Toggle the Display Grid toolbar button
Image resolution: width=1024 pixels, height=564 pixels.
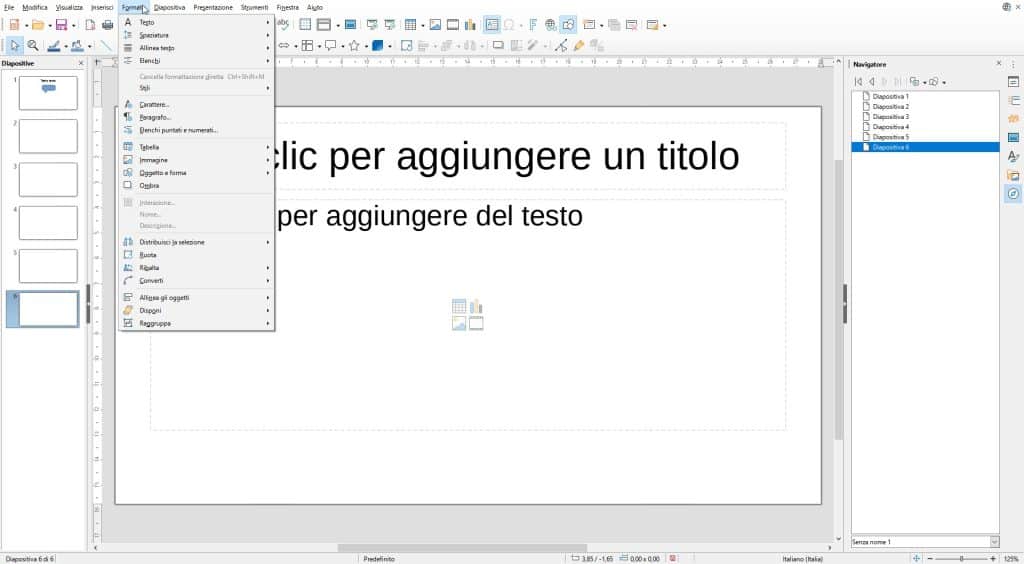click(305, 25)
